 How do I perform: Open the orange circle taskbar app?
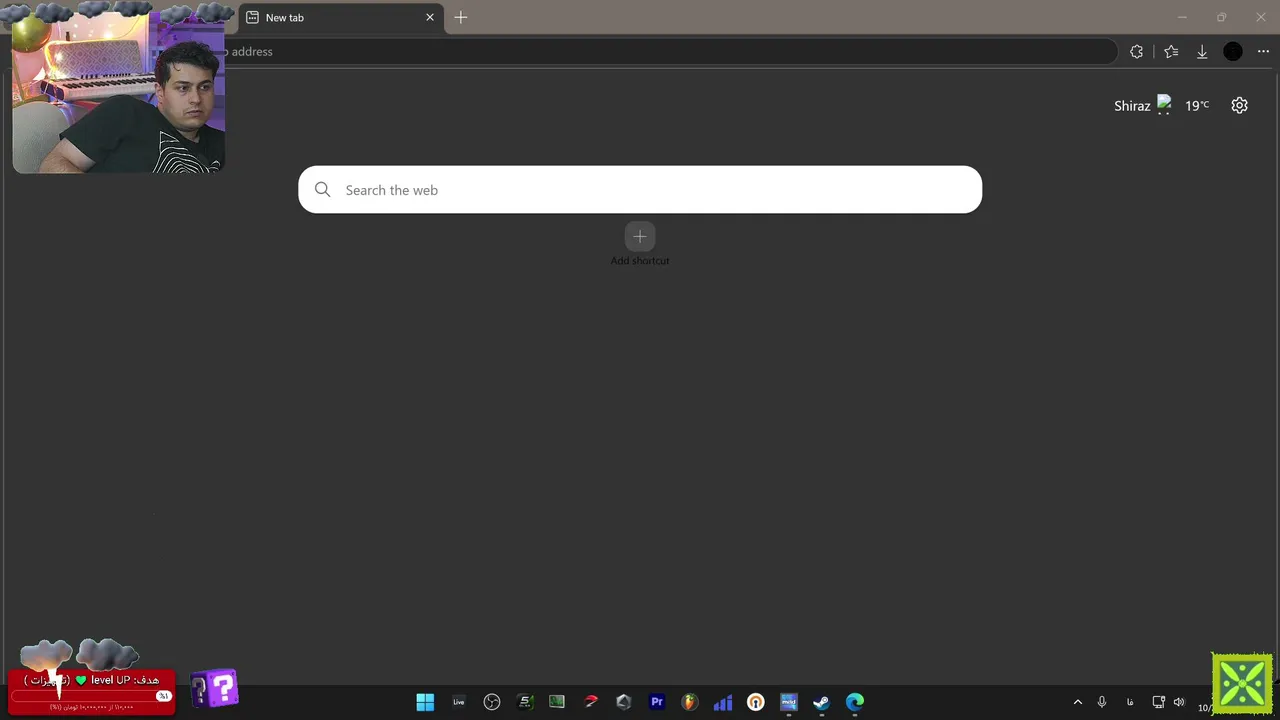(756, 702)
